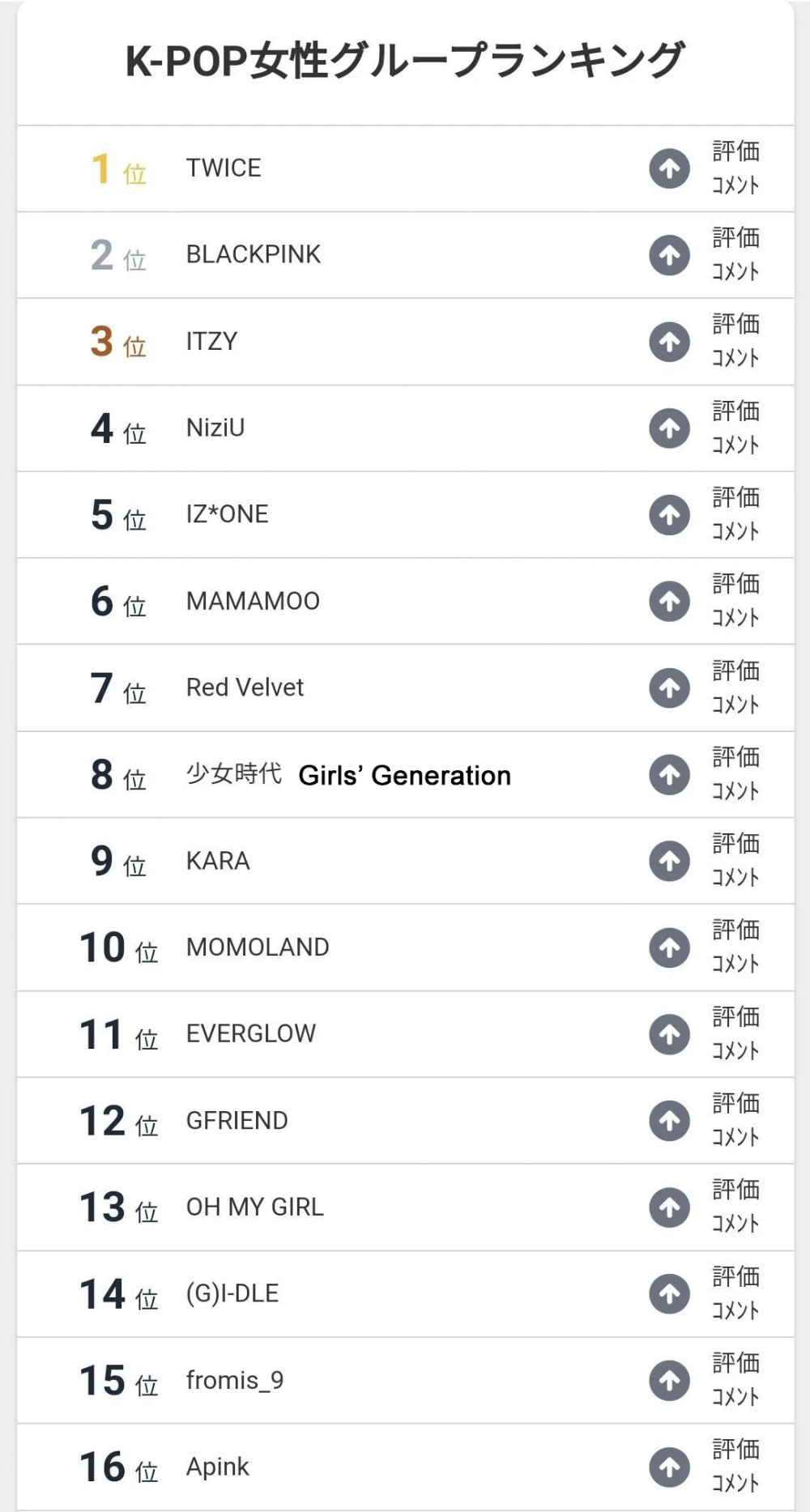The image size is (810, 1512).
Task: Upvote ITZY using the arrow button
Action: pos(669,342)
